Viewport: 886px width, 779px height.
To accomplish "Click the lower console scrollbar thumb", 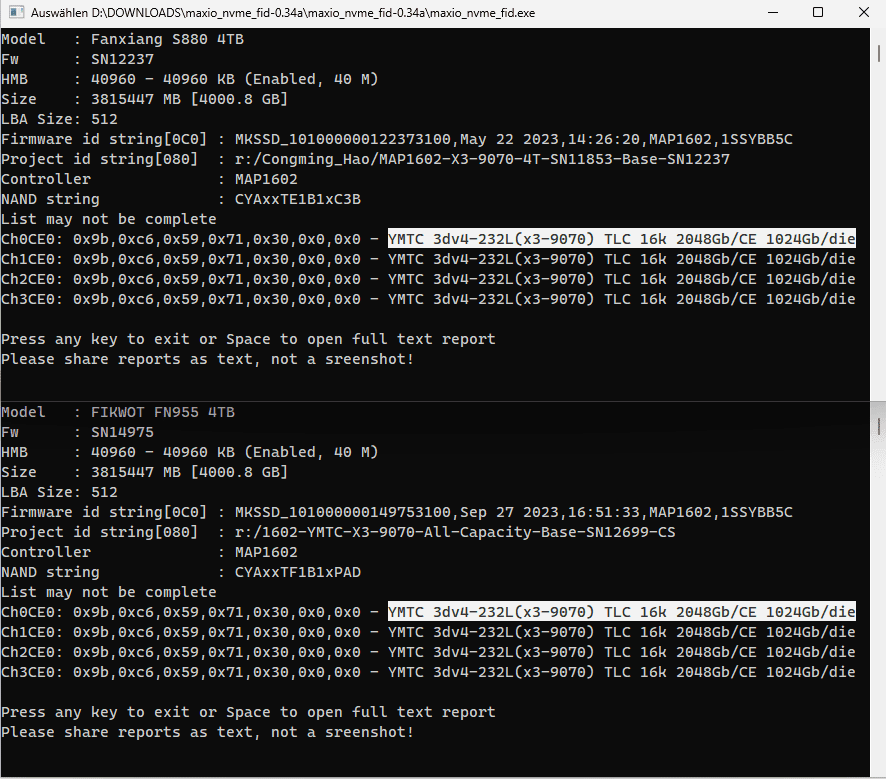I will [x=879, y=427].
